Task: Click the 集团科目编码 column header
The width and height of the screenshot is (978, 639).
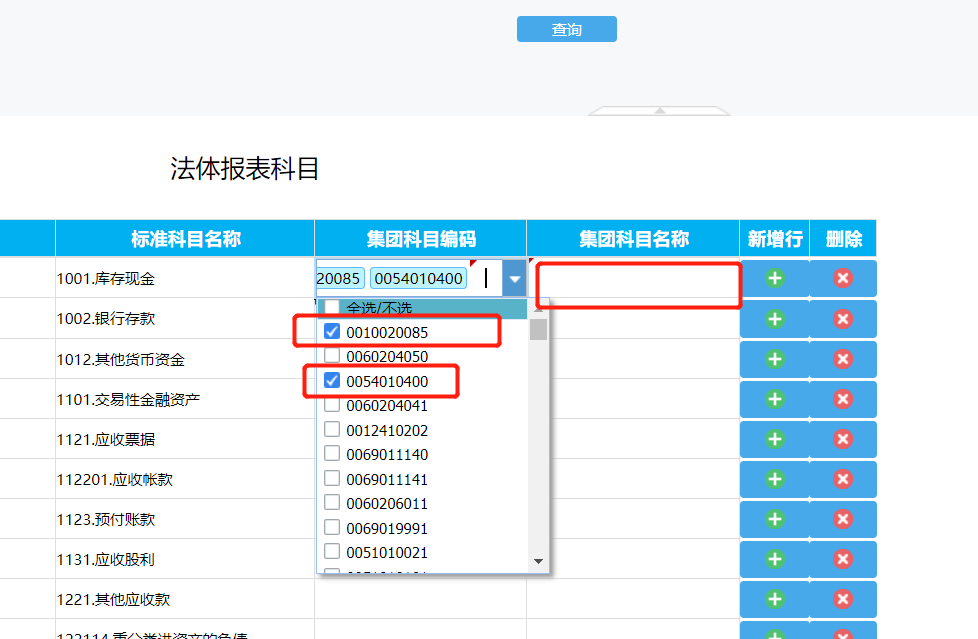Action: click(421, 238)
